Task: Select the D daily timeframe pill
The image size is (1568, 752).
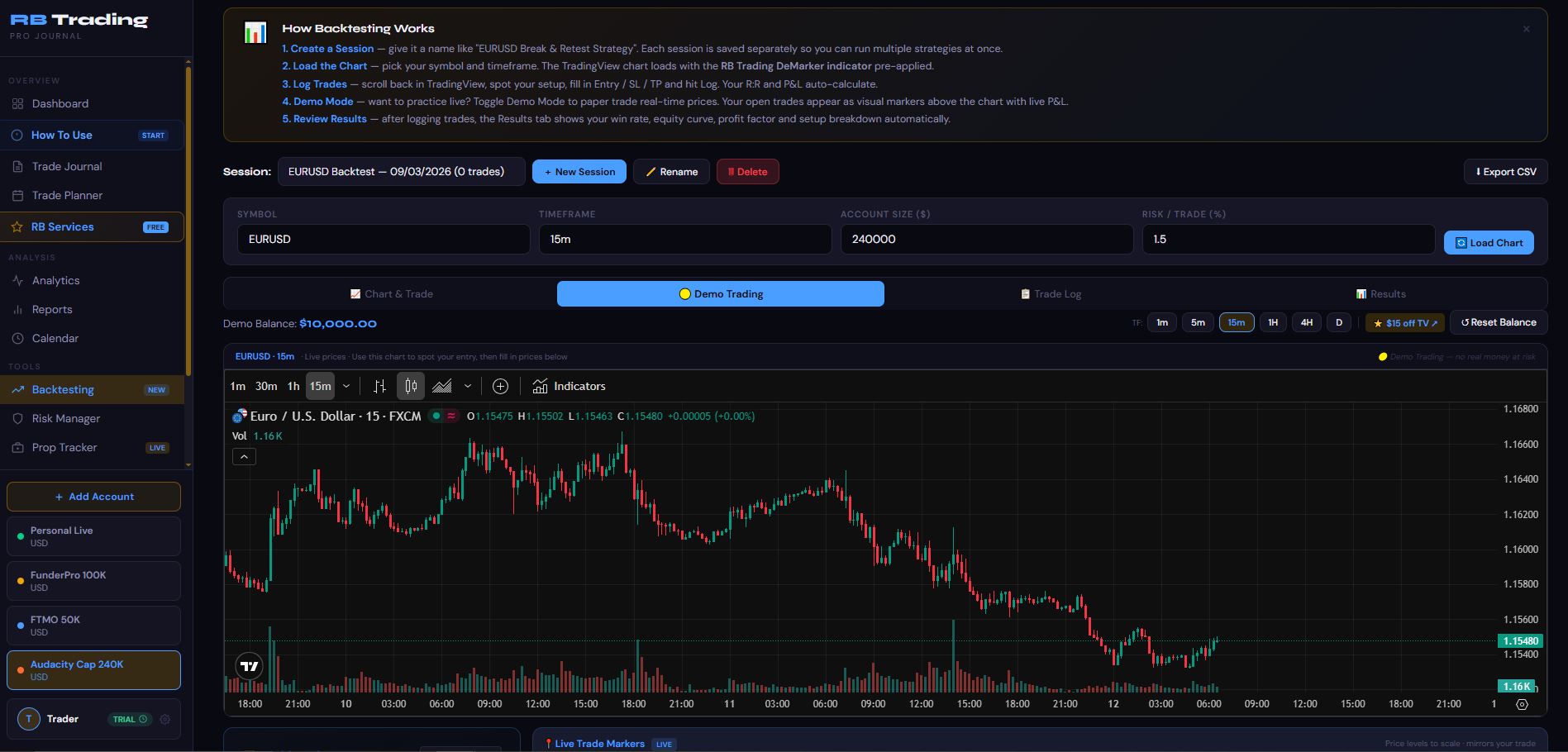Action: [x=1338, y=322]
